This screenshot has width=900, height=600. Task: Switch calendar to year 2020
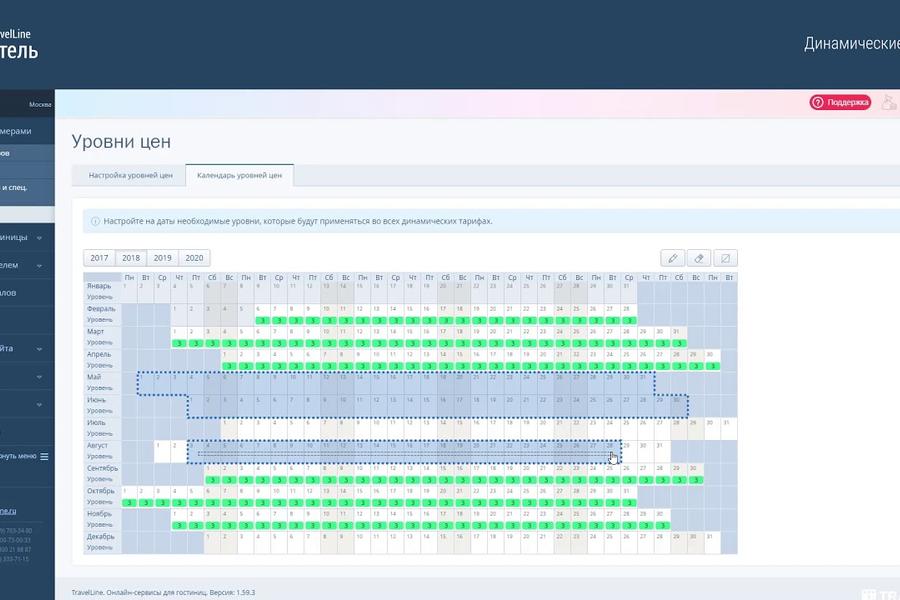coord(194,257)
